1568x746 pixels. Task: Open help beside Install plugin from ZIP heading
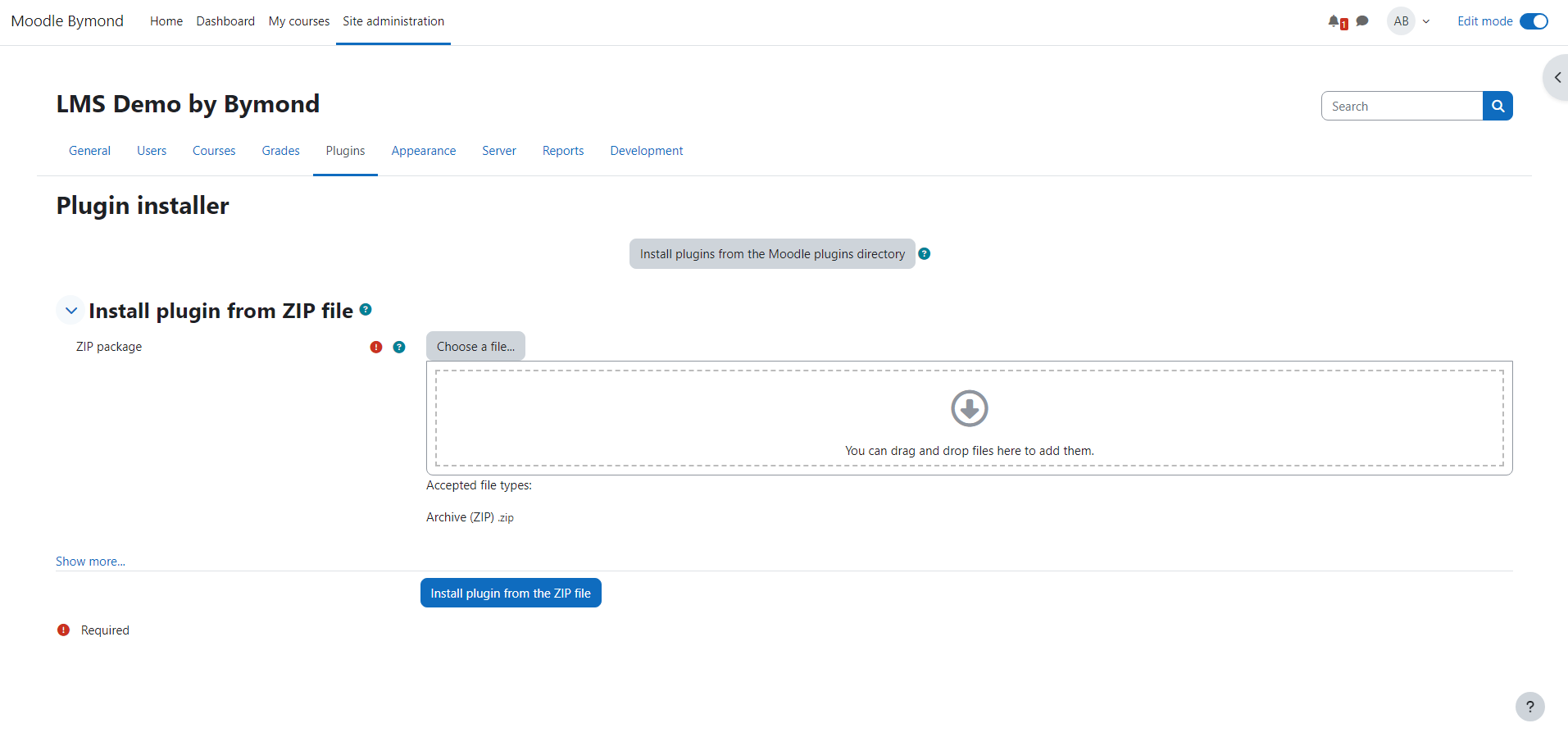click(x=366, y=309)
